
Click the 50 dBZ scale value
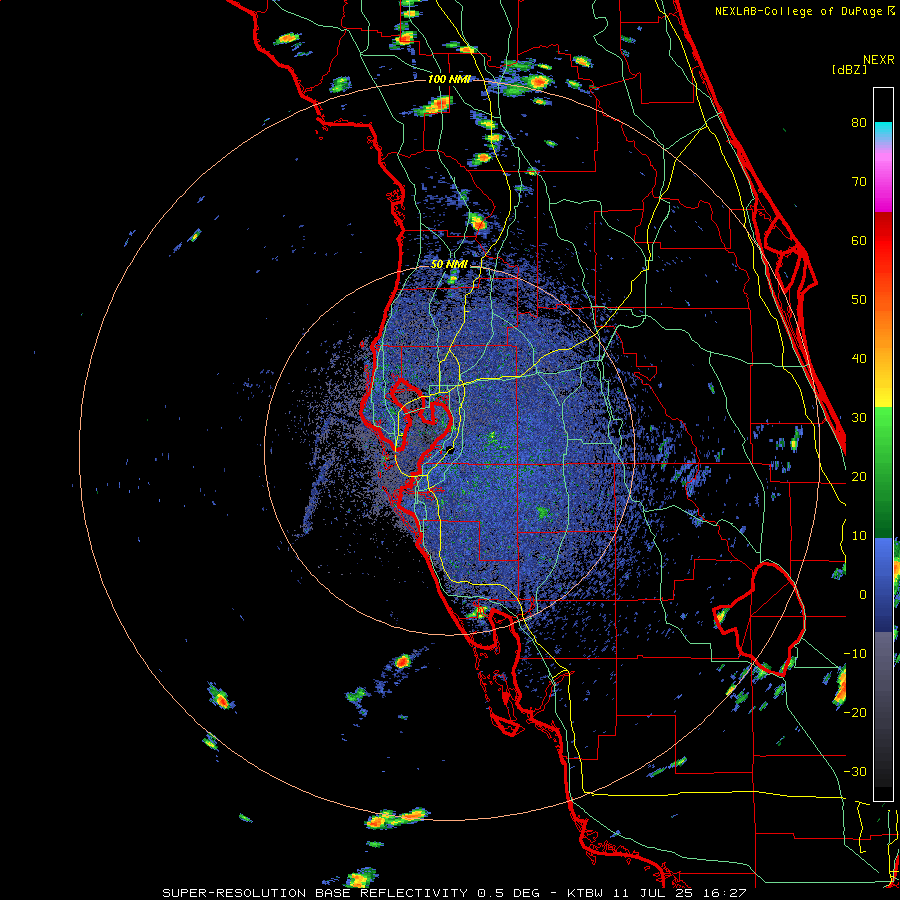pos(859,300)
